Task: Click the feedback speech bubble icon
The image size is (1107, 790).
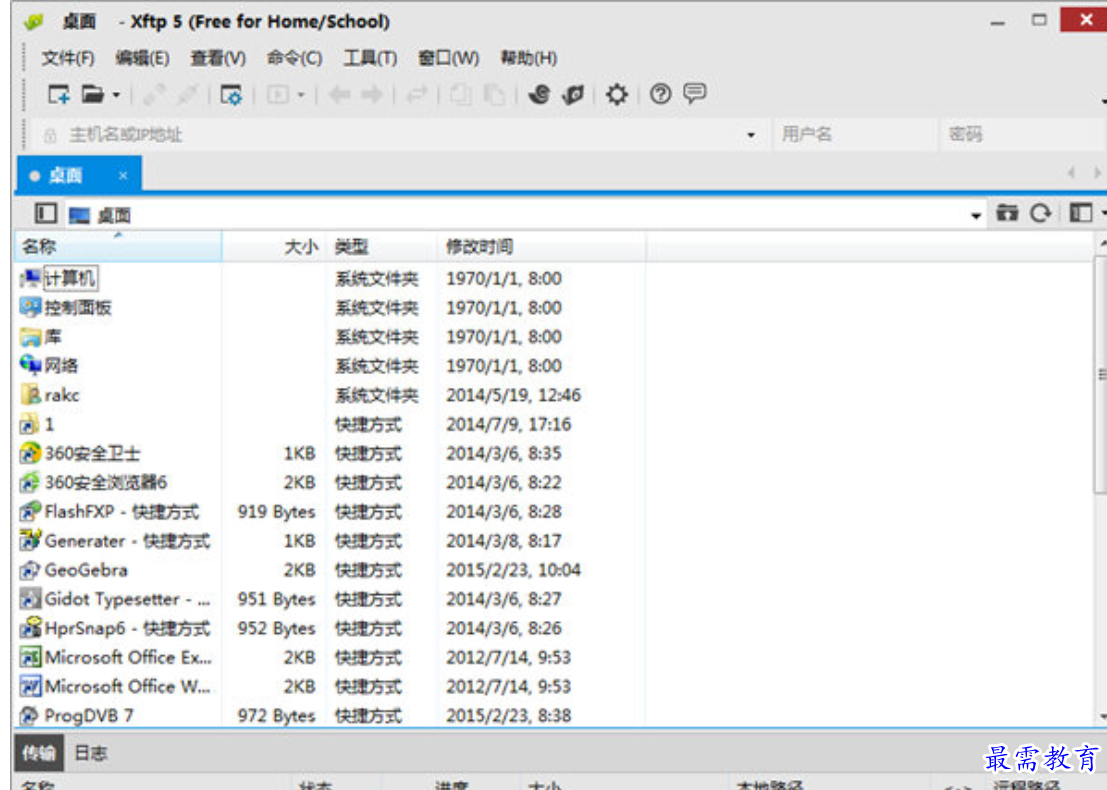Action: click(695, 93)
